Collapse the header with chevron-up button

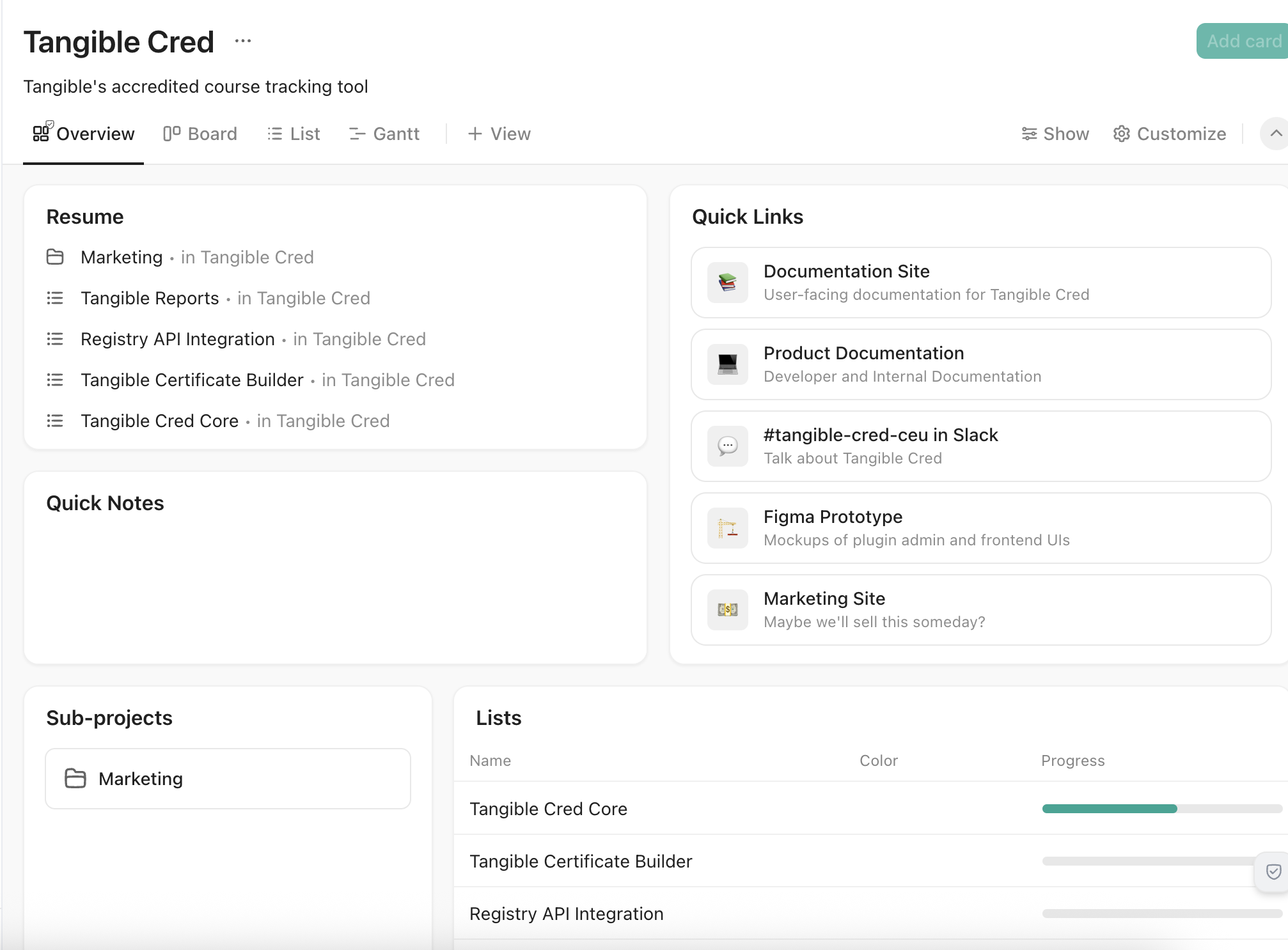[1275, 134]
